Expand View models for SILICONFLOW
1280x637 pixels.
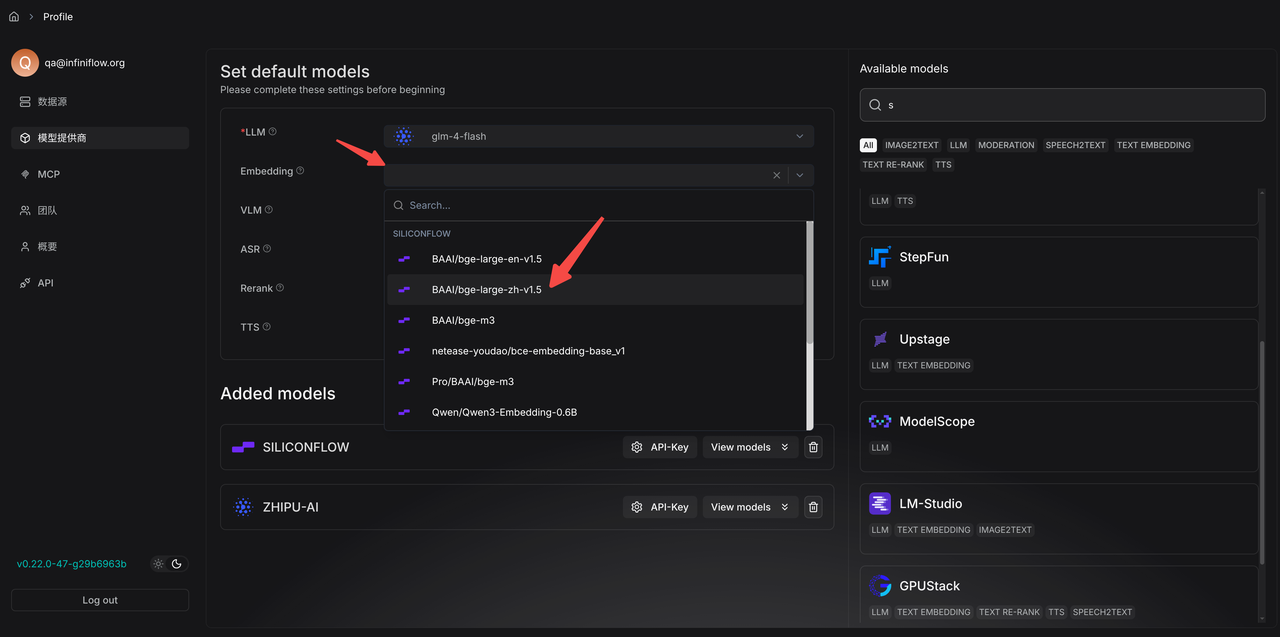tap(749, 447)
